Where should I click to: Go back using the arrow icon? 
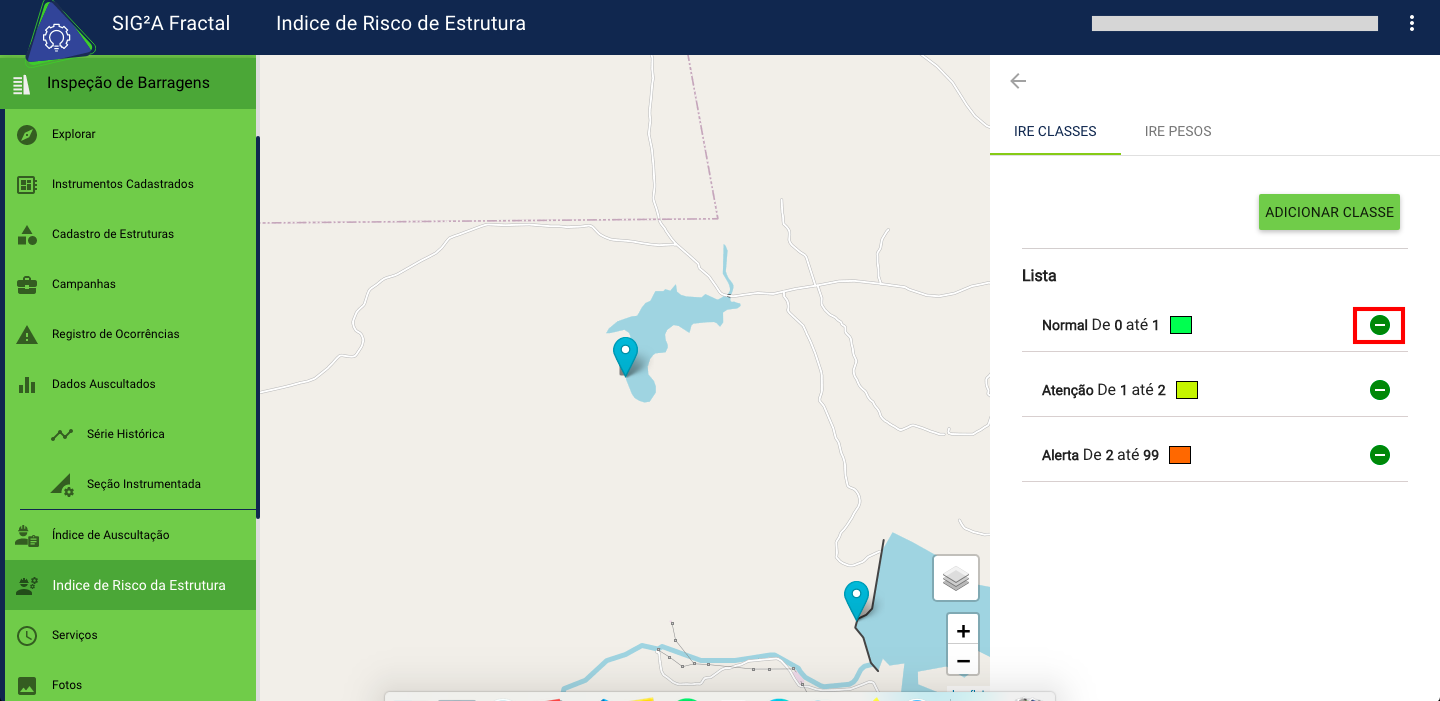[x=1018, y=81]
